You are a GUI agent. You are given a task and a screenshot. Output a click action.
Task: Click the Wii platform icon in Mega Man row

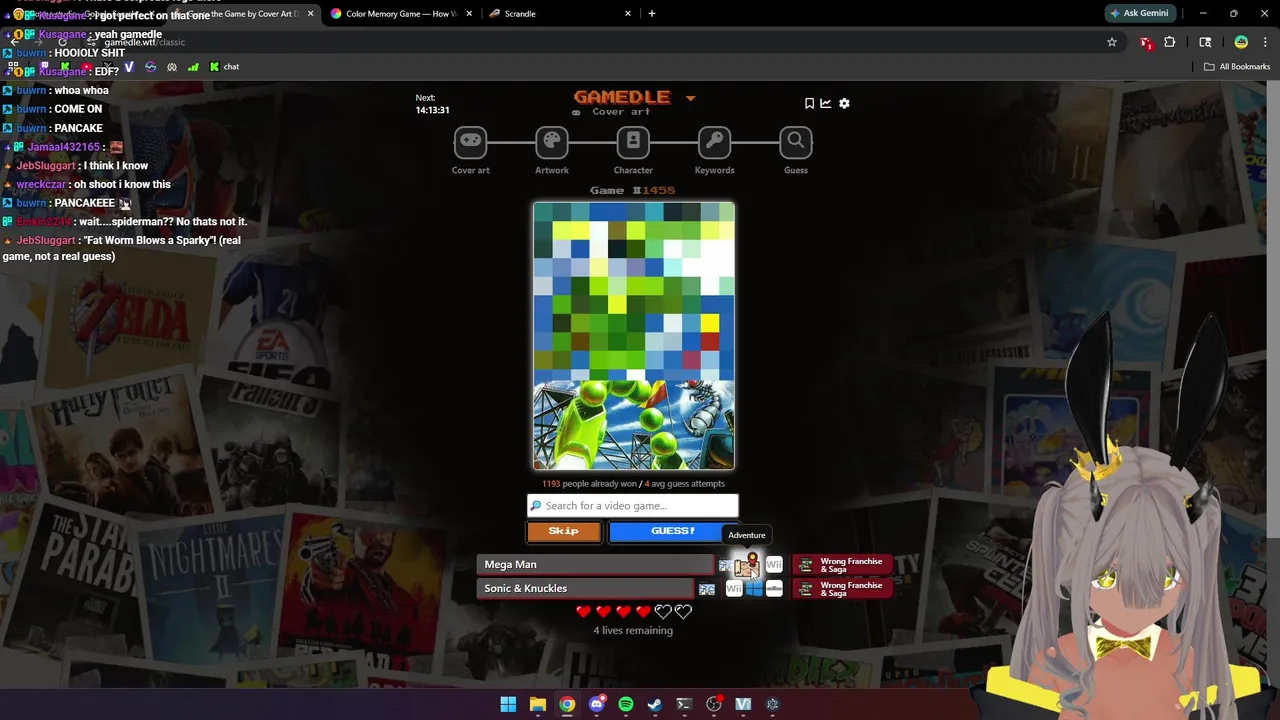coord(774,565)
